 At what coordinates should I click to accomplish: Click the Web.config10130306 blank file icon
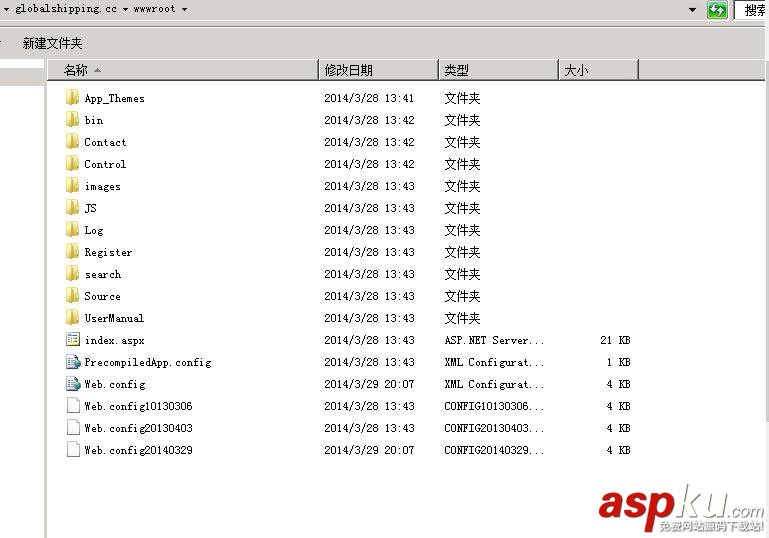click(x=73, y=406)
